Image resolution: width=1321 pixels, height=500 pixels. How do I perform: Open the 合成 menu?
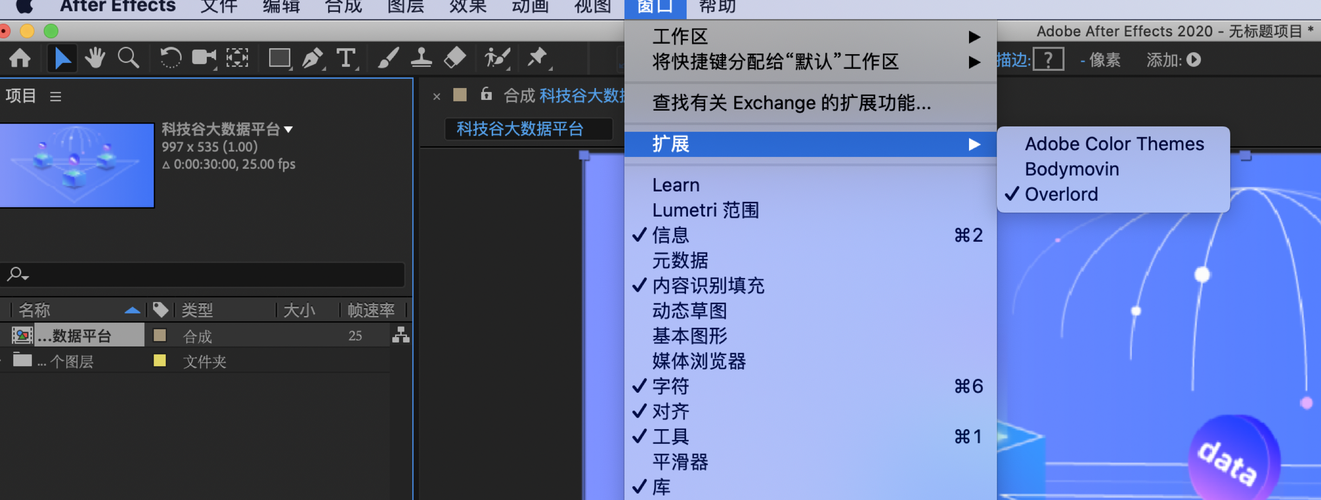[344, 6]
